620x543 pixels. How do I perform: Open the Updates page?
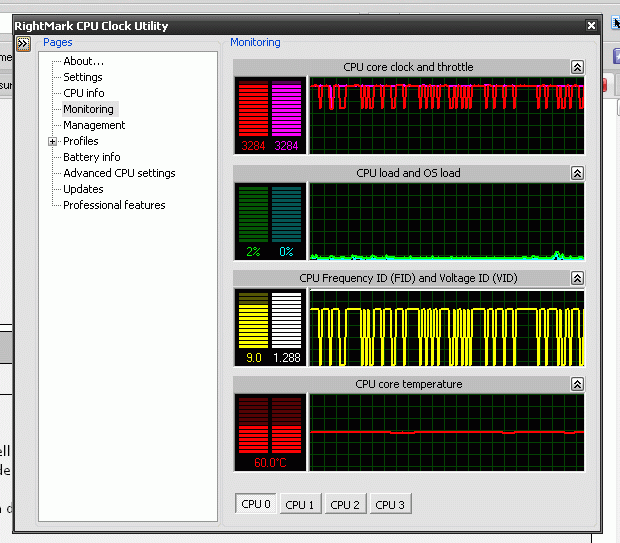click(83, 189)
